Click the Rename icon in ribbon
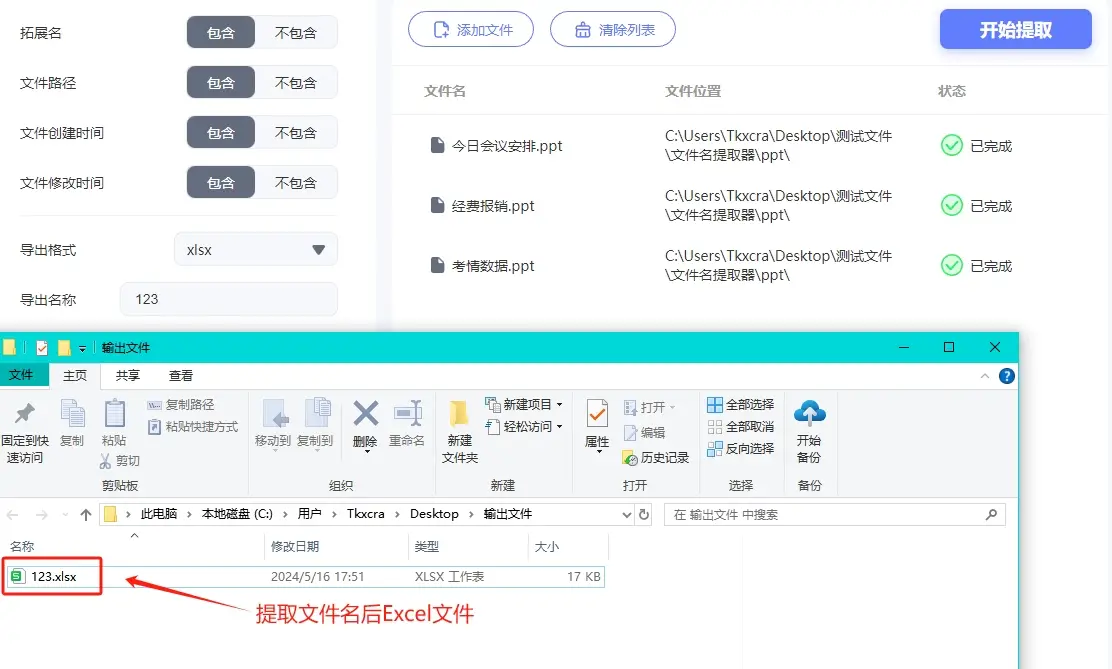This screenshot has width=1112, height=669. click(407, 414)
